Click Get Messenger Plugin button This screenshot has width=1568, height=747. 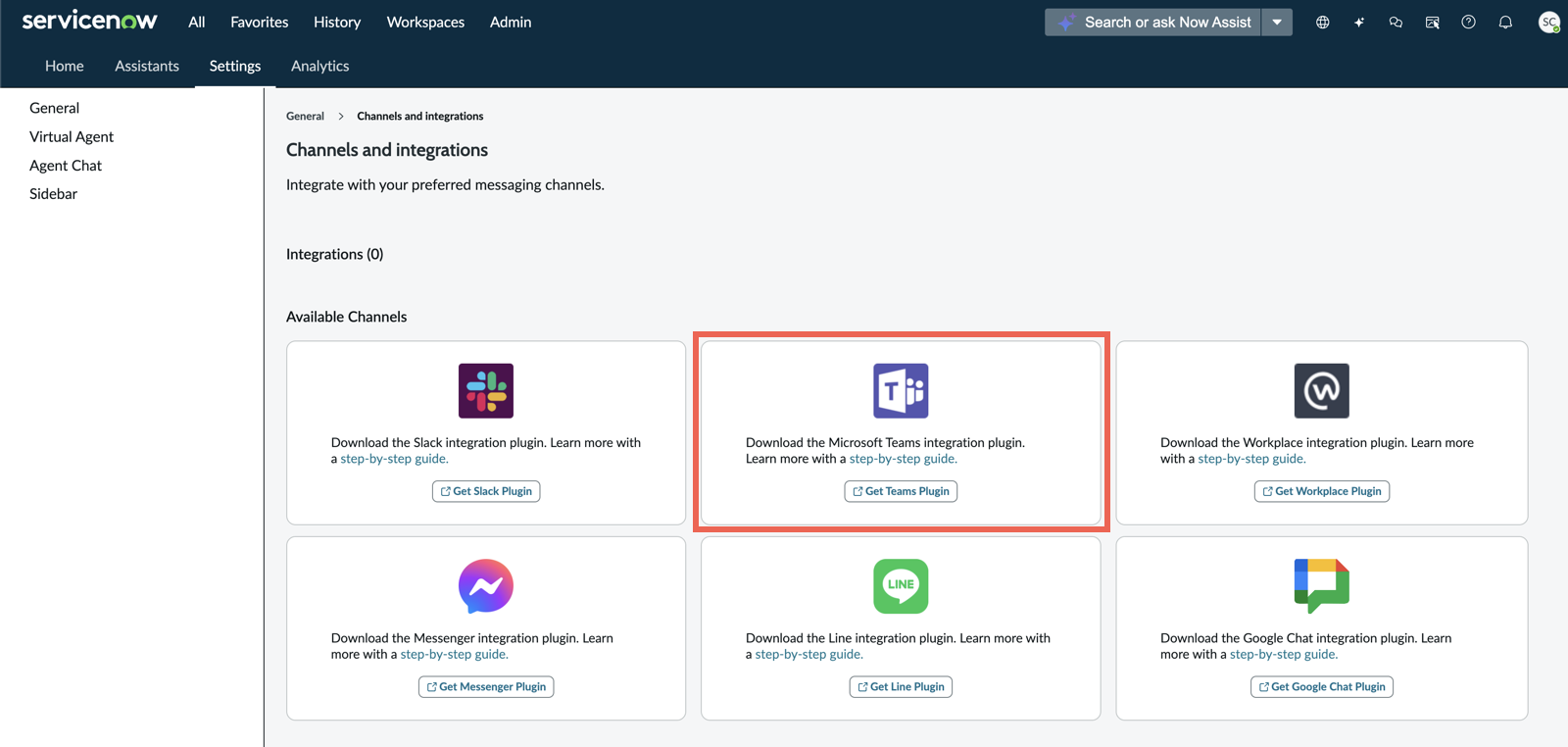tap(486, 687)
